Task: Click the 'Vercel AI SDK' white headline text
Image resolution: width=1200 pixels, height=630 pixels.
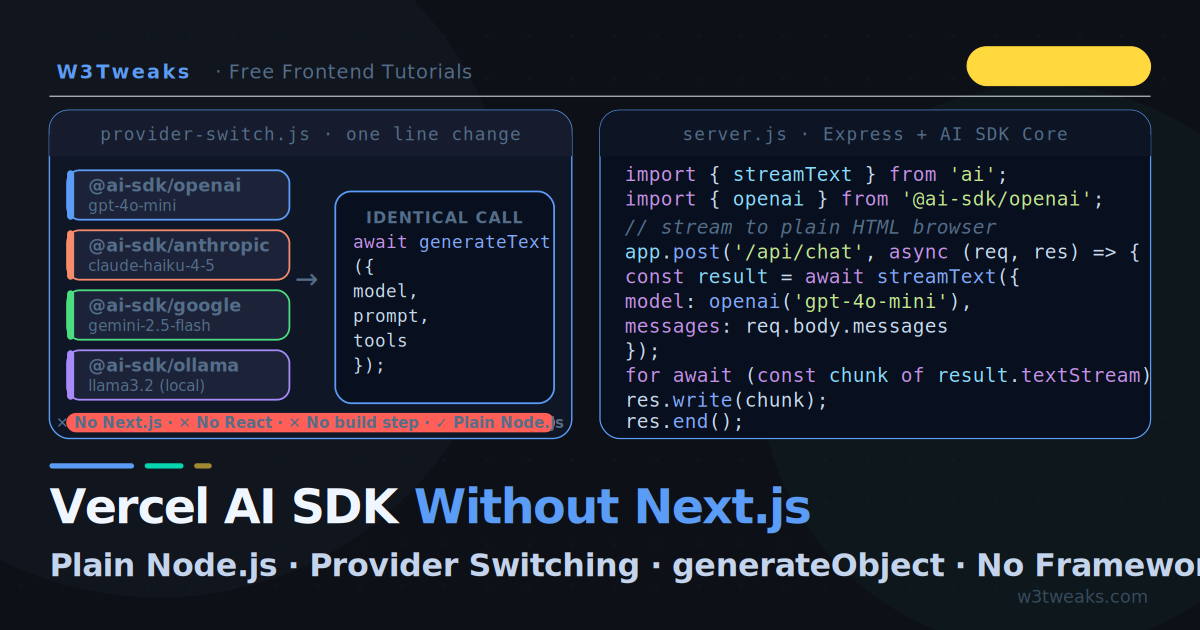Action: pyautogui.click(x=225, y=507)
